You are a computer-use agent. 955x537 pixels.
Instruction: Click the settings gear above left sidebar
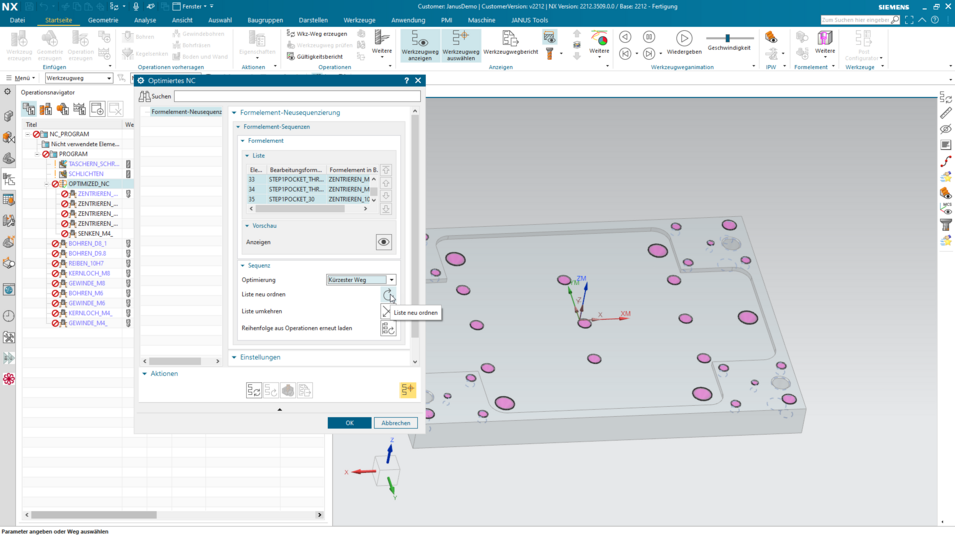click(x=7, y=92)
